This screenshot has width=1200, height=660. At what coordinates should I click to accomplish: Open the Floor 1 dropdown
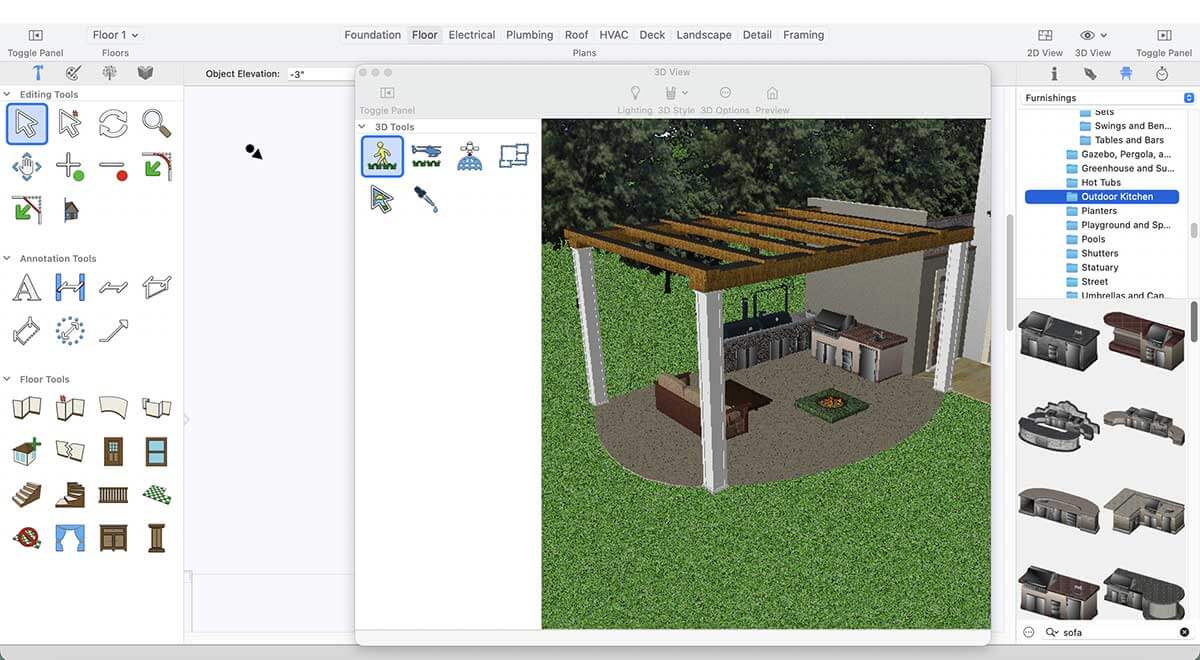[x=115, y=35]
